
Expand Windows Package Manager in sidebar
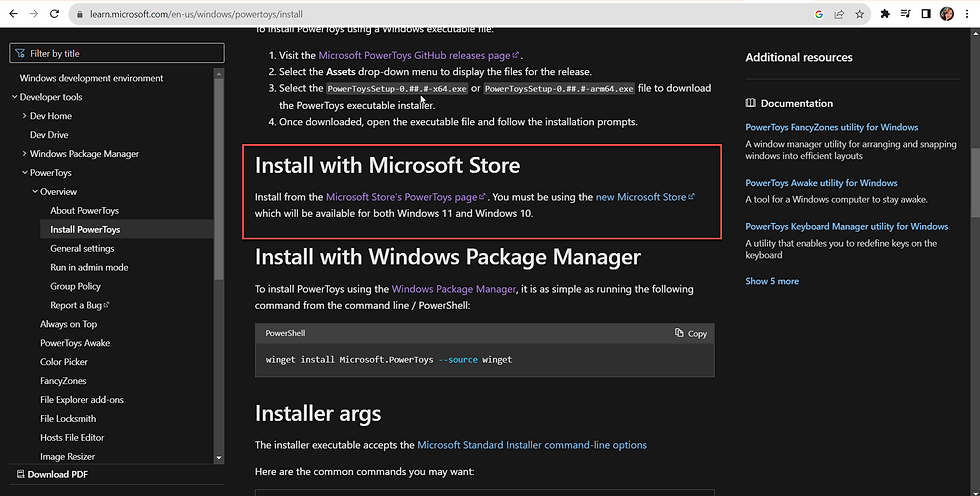pos(25,154)
